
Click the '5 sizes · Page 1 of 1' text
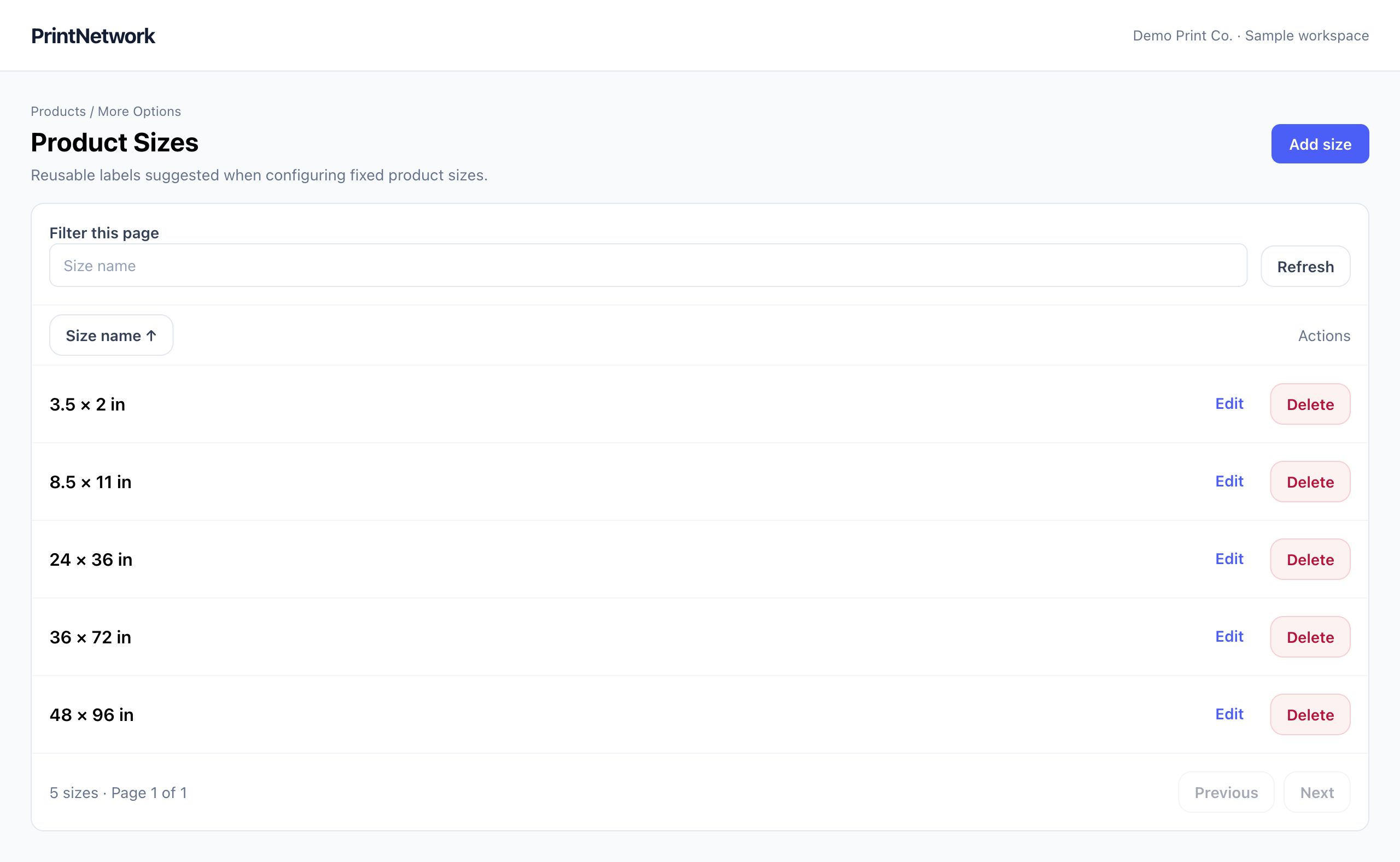tap(118, 793)
